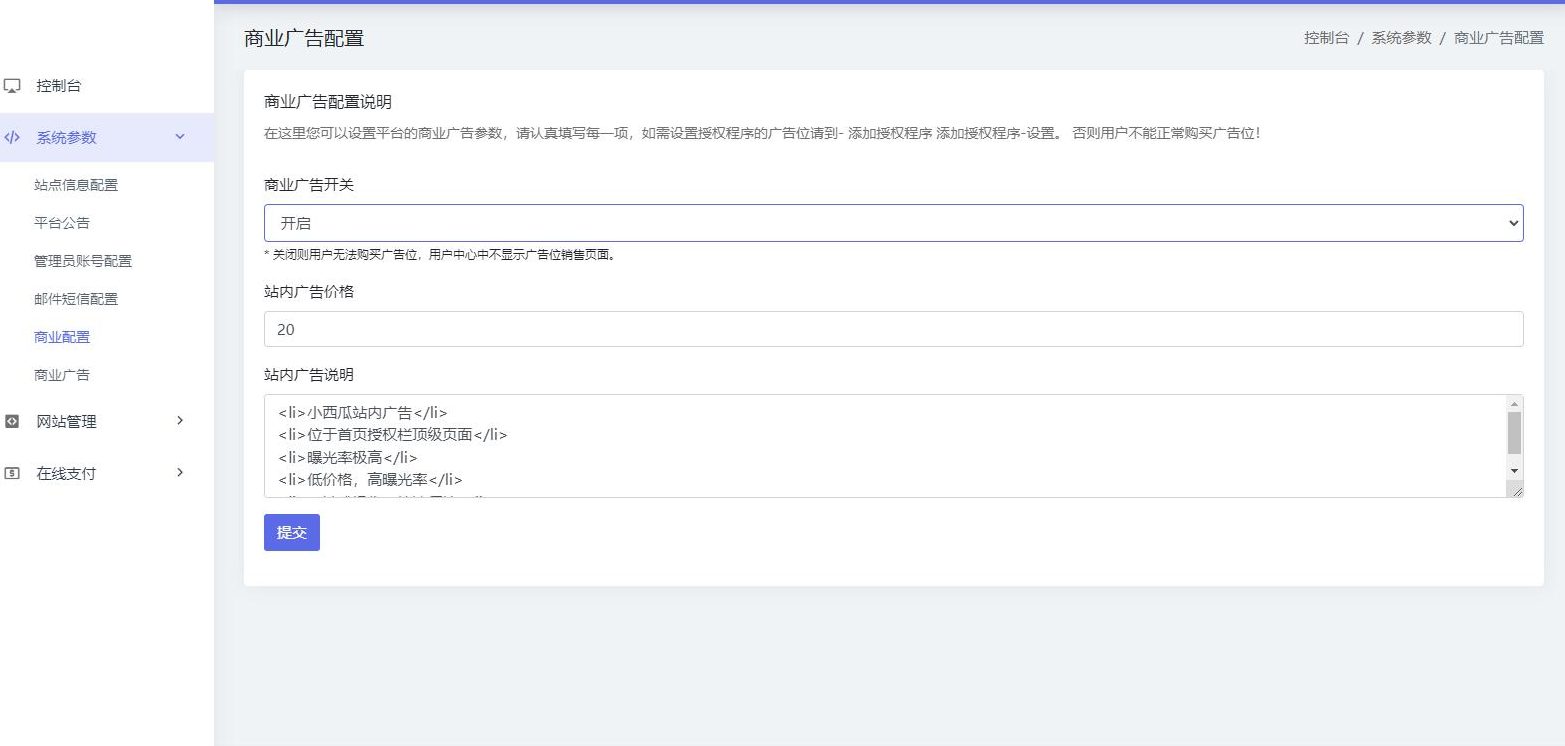Expand the 网站管理 menu arrow
Image resolution: width=1565 pixels, height=746 pixels.
coord(180,421)
